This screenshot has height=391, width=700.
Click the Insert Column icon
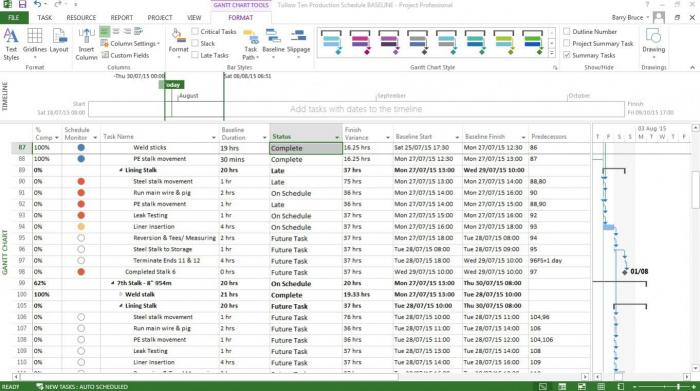point(86,44)
